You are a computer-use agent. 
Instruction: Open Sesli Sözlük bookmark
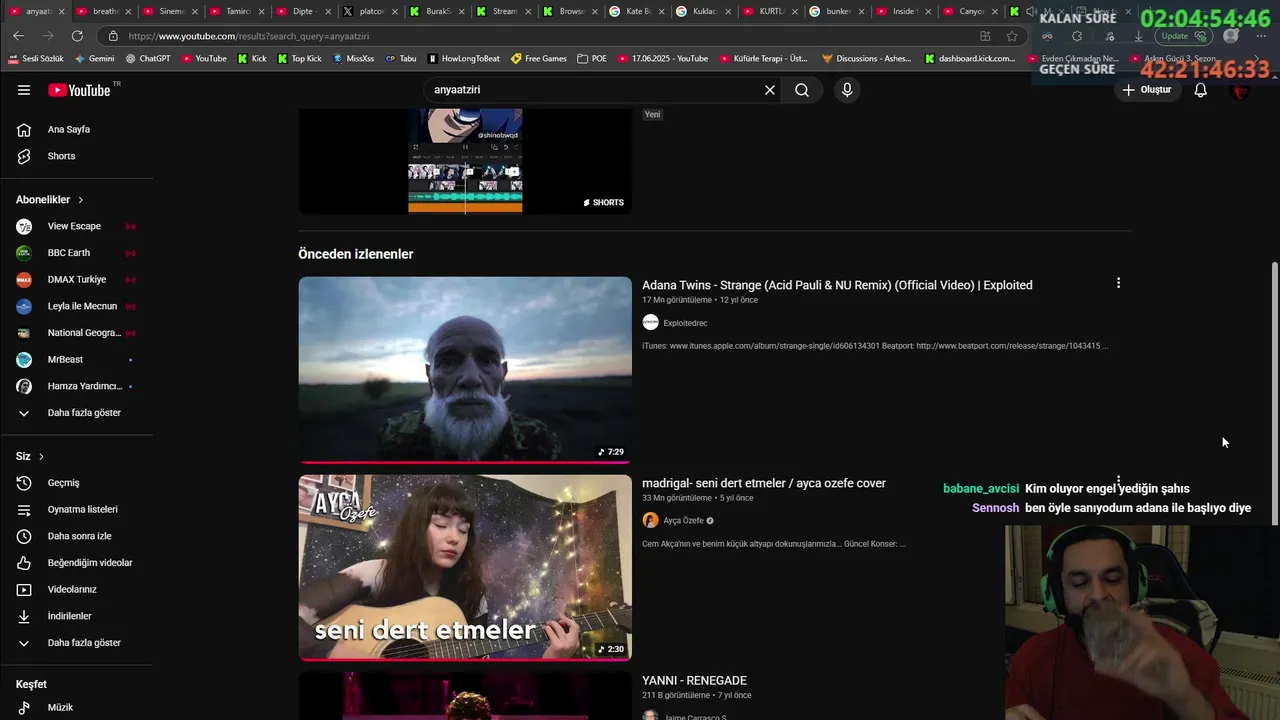(36, 59)
